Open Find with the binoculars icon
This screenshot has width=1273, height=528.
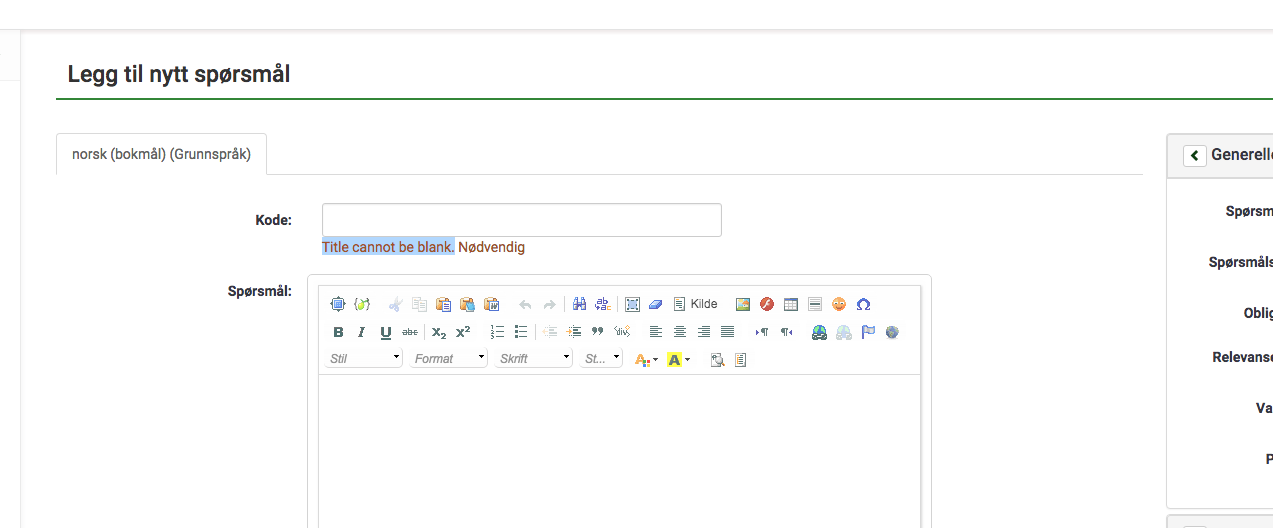pyautogui.click(x=579, y=304)
